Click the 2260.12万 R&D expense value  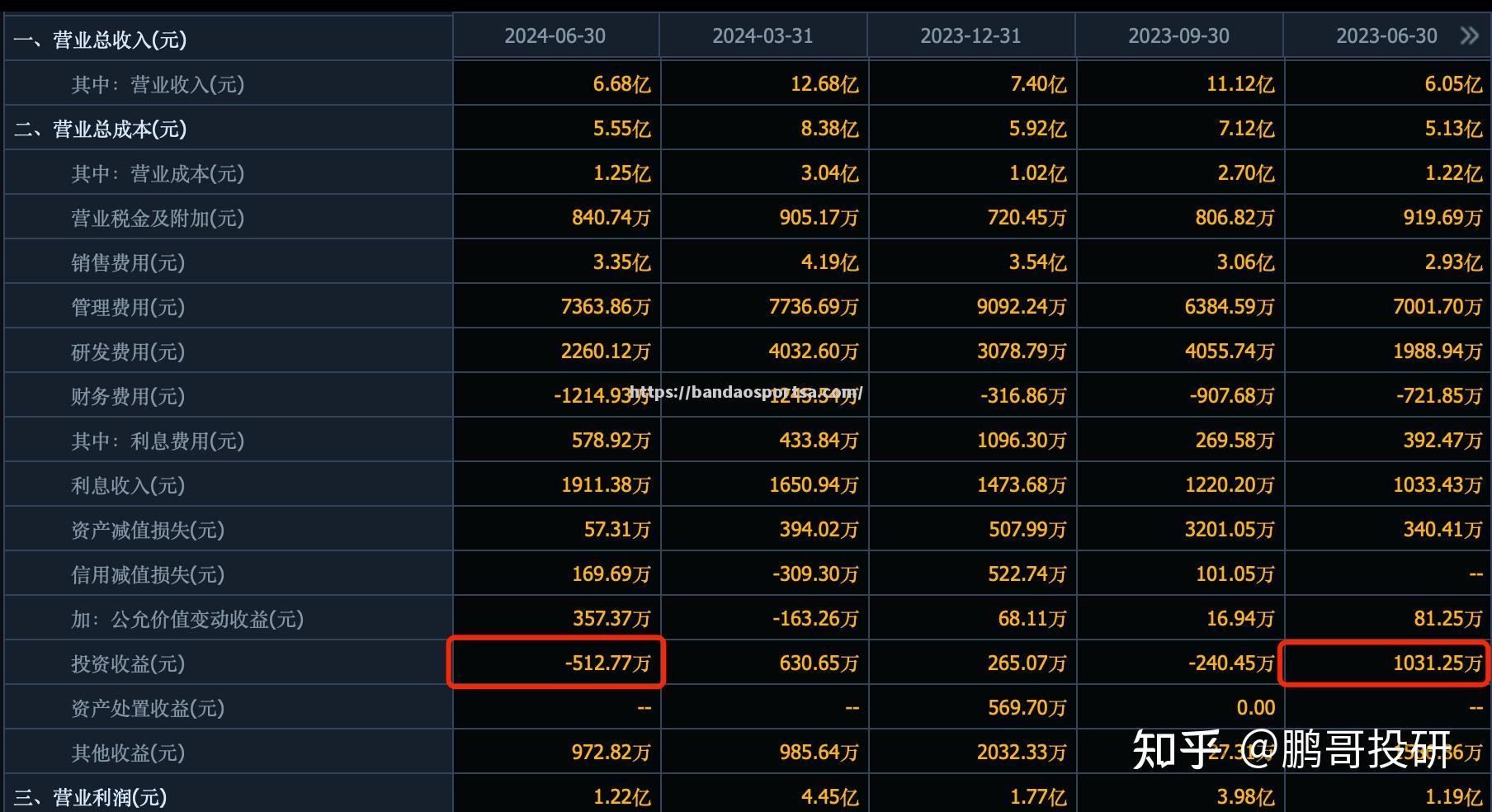pyautogui.click(x=606, y=352)
